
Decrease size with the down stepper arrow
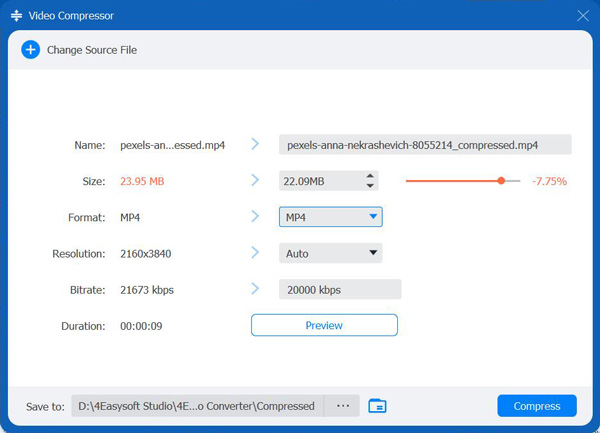[x=370, y=186]
